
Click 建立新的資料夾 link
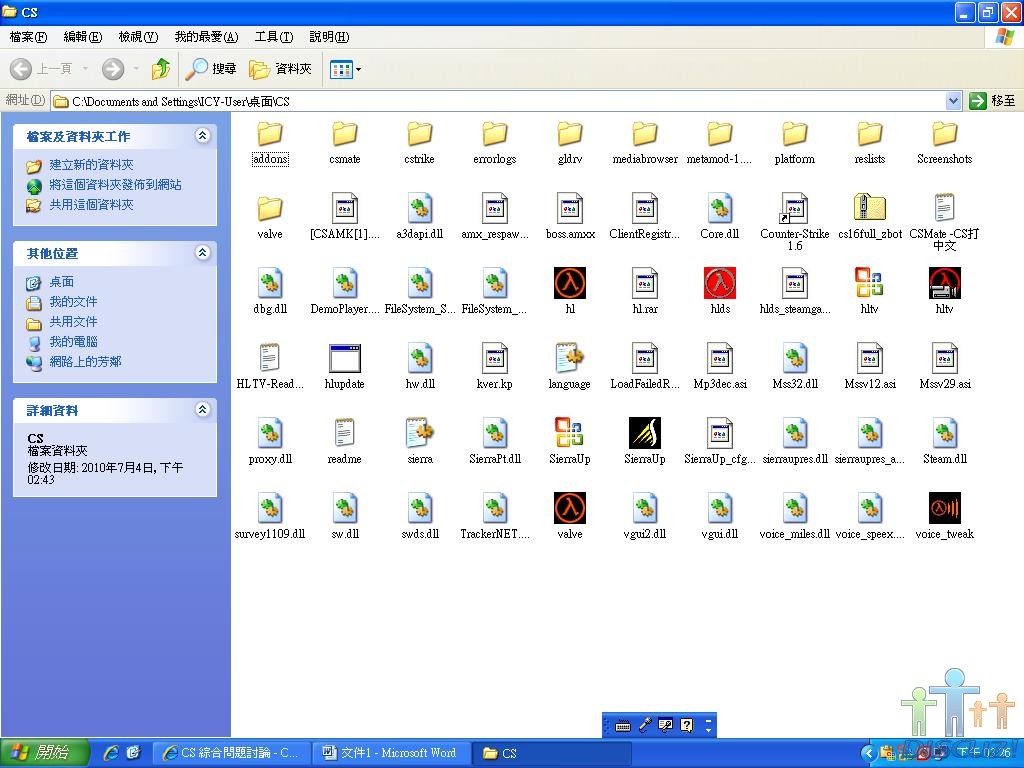click(91, 165)
